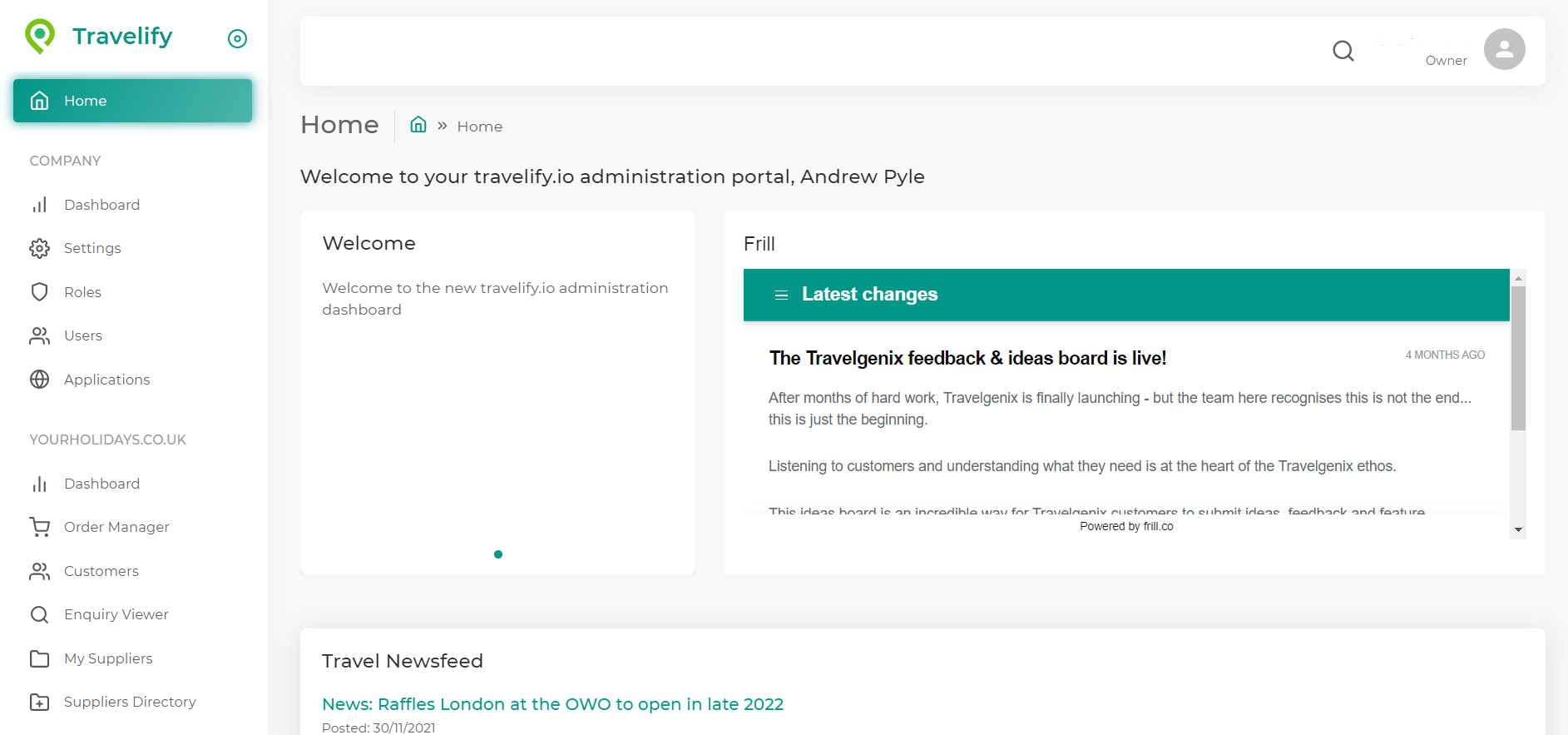Open Applications globe menu item

(106, 380)
